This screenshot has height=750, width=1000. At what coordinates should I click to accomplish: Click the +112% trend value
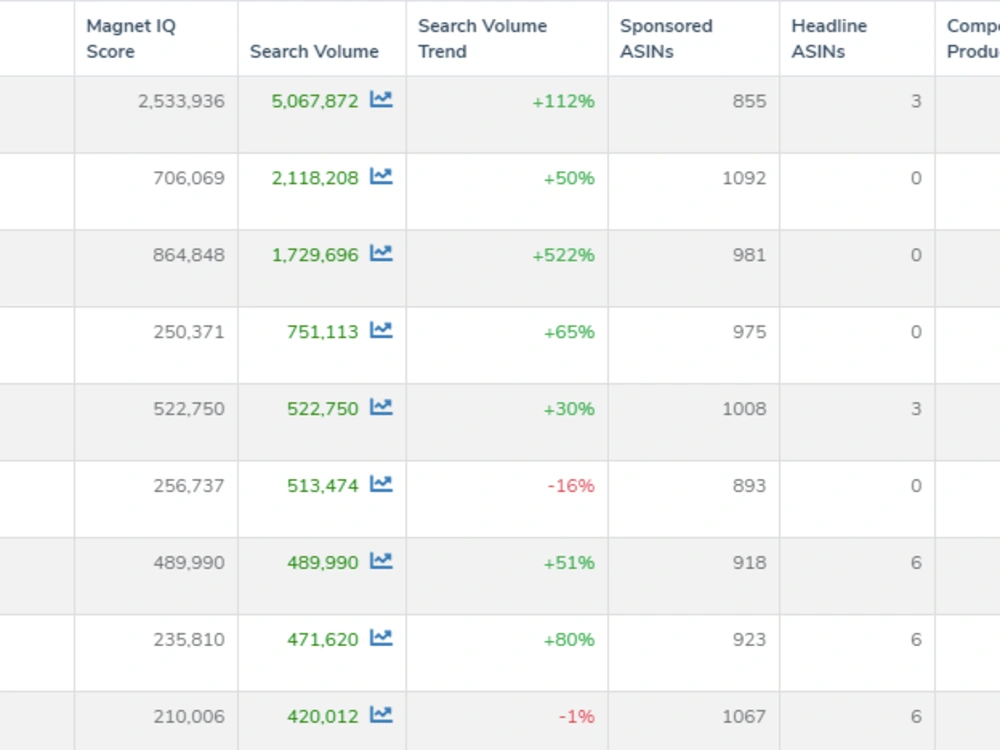[564, 101]
